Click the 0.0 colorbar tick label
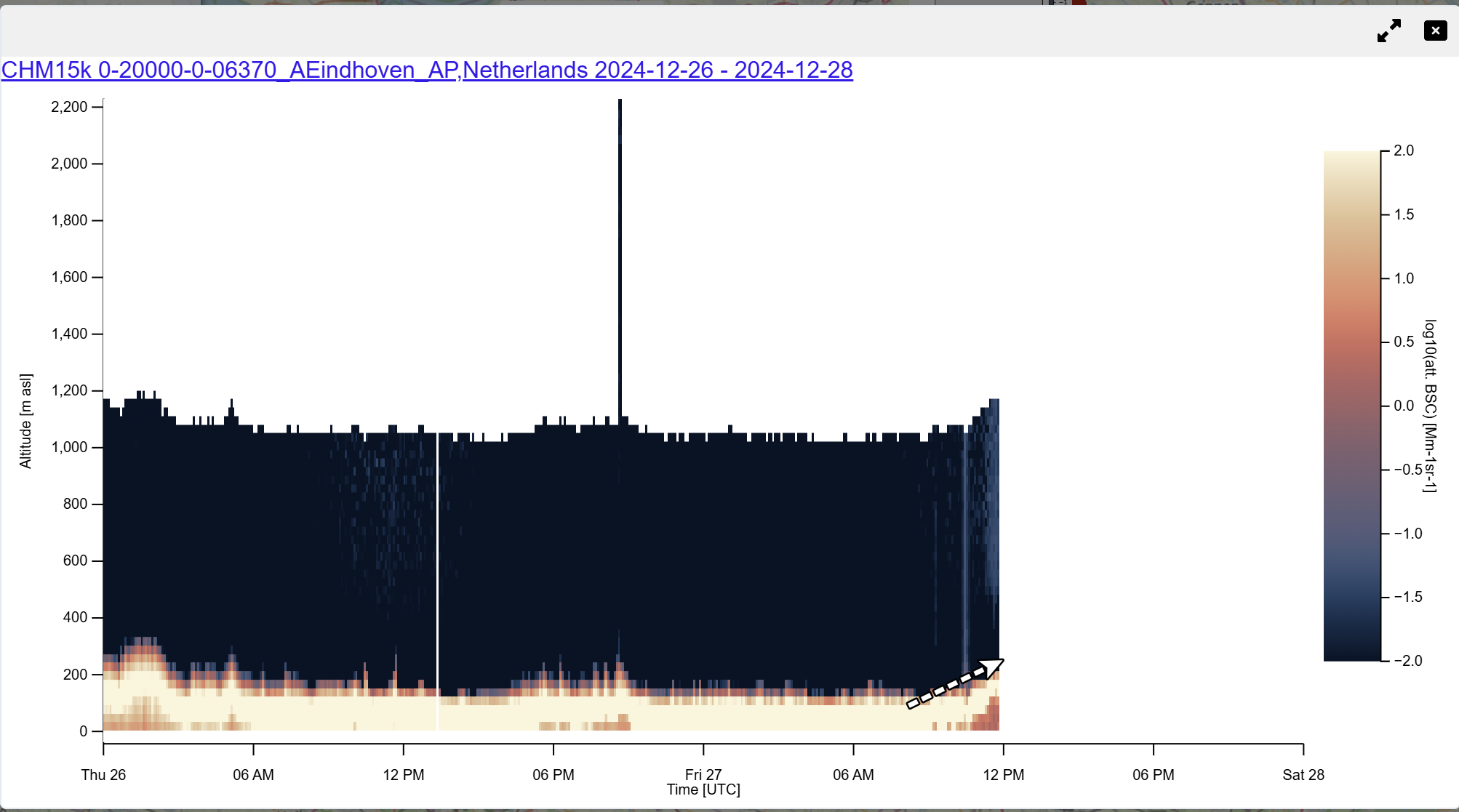The image size is (1459, 812). click(1404, 406)
